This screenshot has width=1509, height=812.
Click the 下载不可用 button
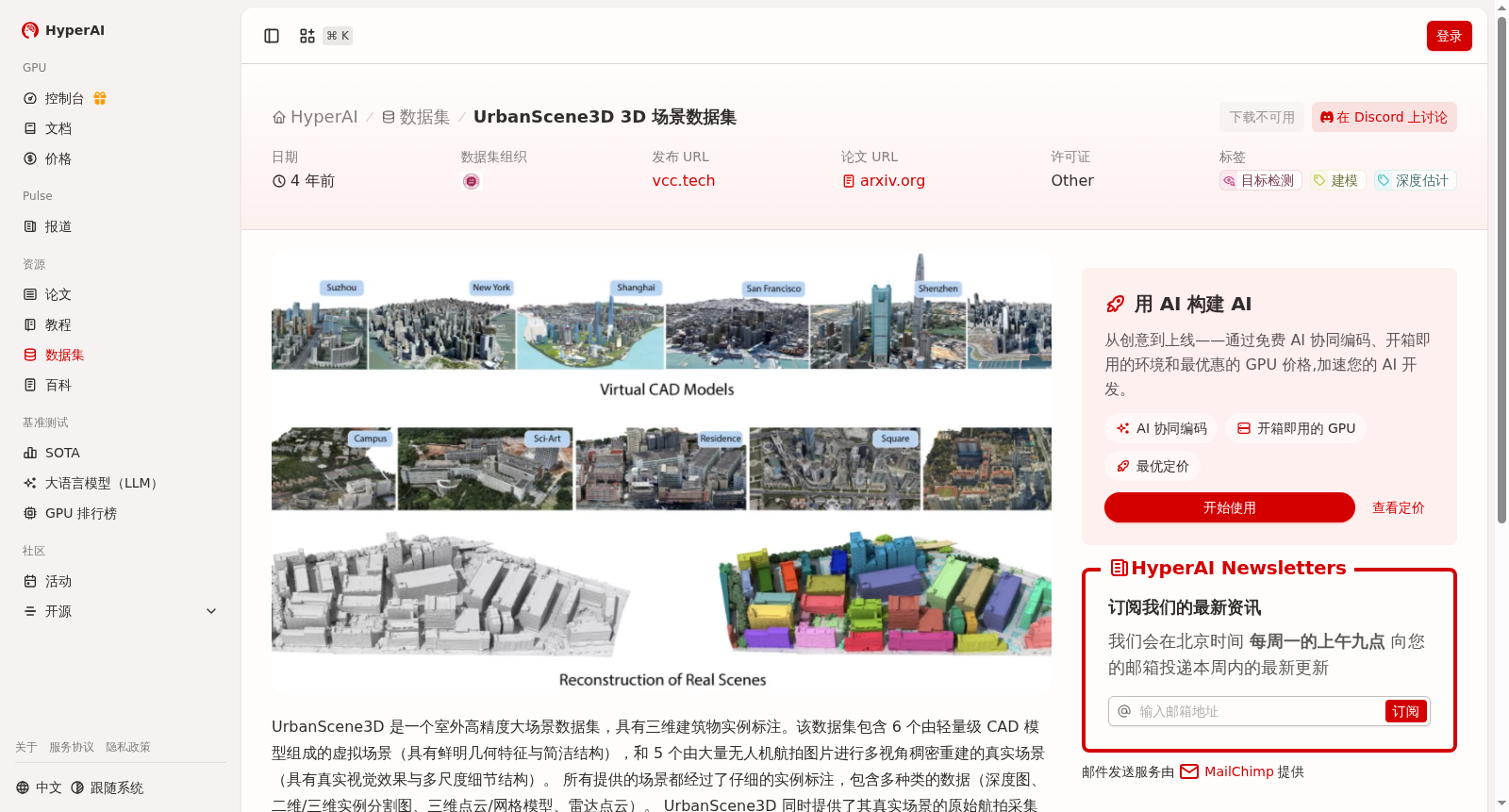[1262, 117]
